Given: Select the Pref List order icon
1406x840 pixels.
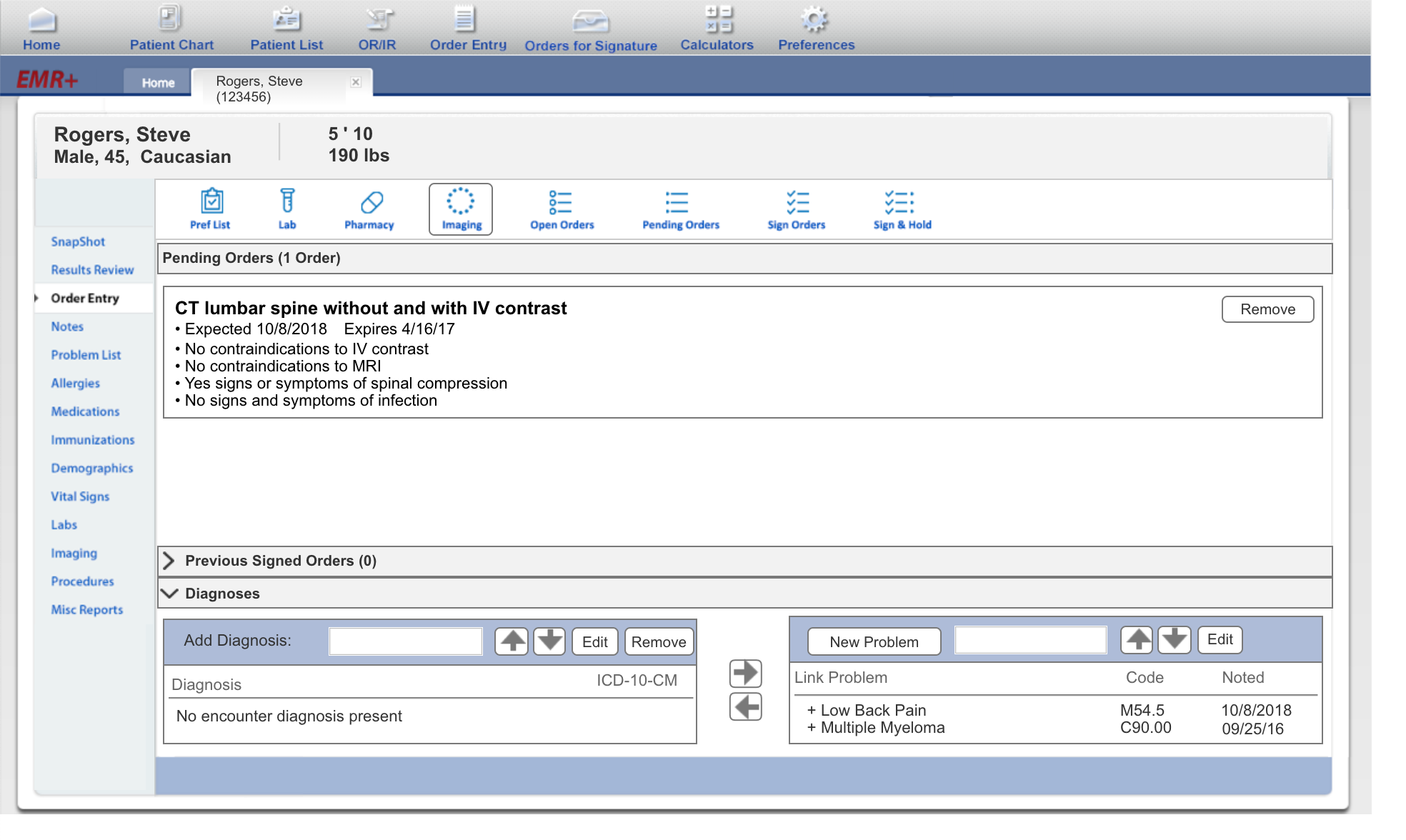Looking at the screenshot, I should click(210, 209).
